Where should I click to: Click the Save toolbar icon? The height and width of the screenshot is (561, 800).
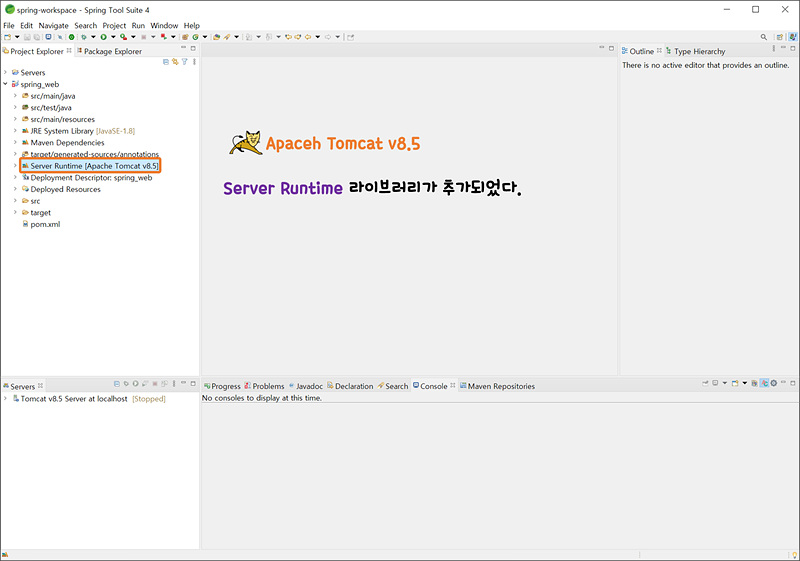pyautogui.click(x=27, y=37)
